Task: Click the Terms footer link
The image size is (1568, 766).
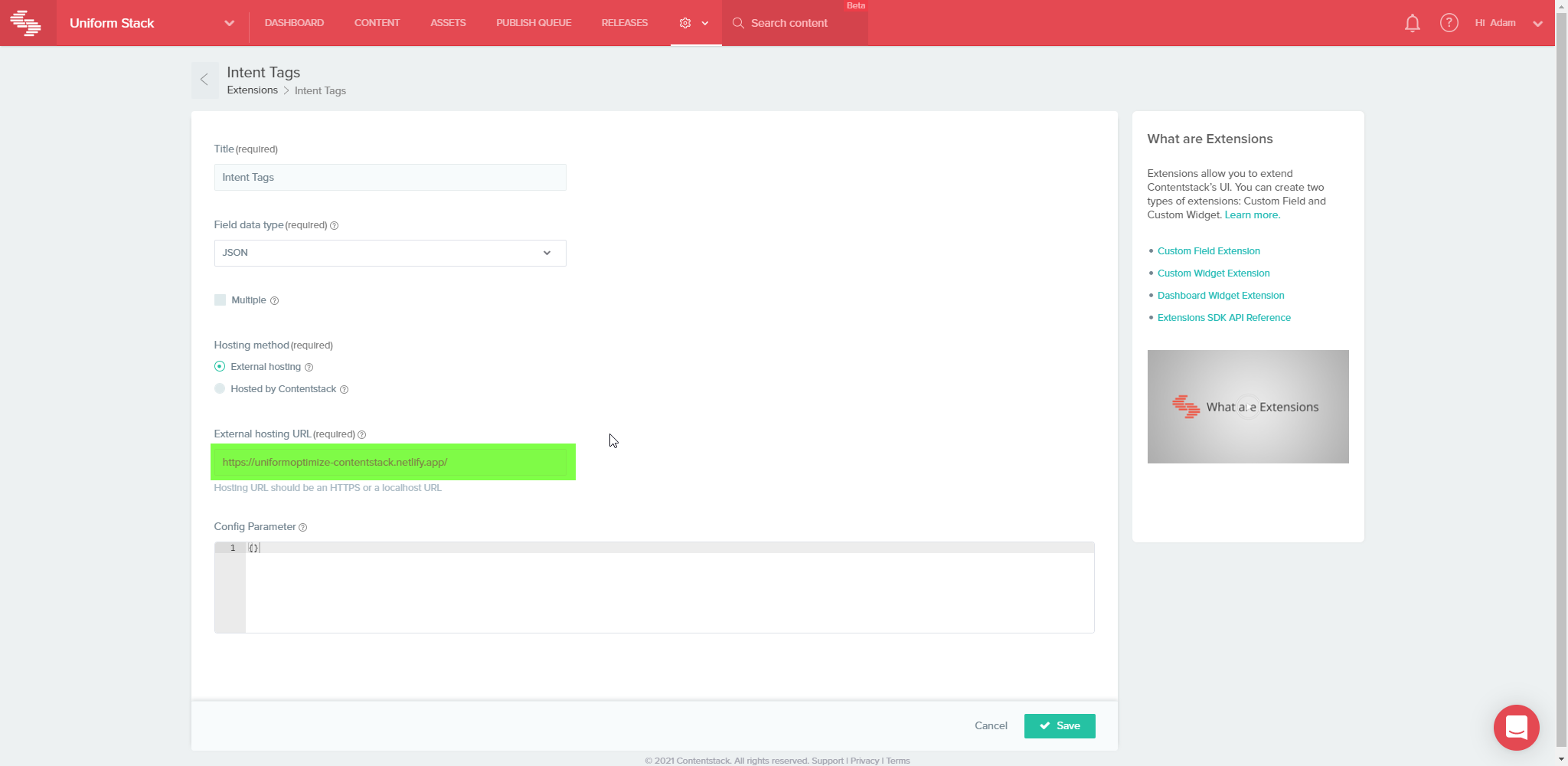Action: [x=898, y=761]
